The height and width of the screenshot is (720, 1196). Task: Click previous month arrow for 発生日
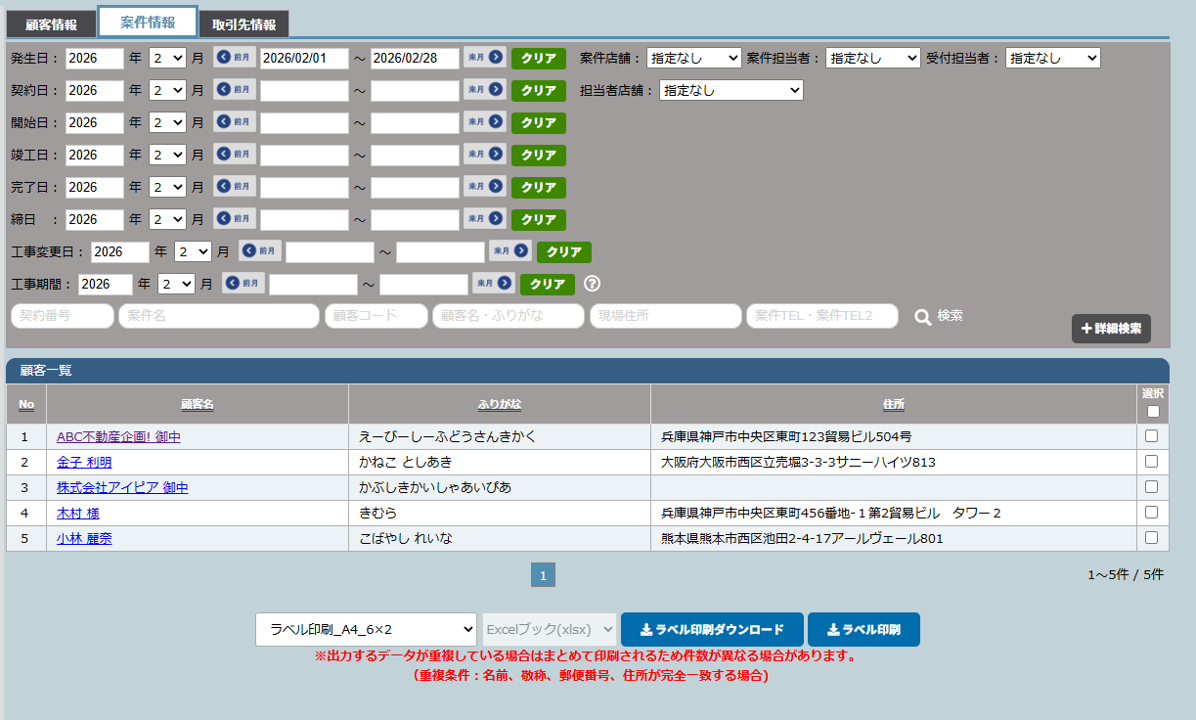click(234, 58)
